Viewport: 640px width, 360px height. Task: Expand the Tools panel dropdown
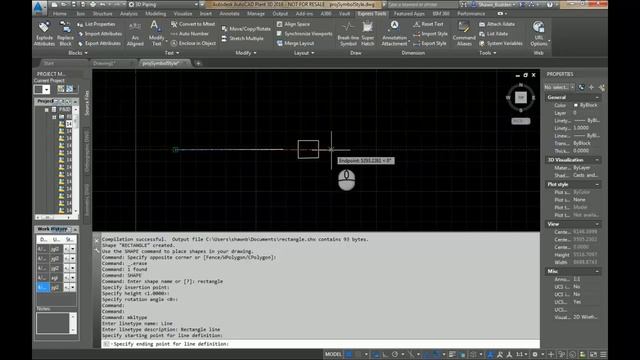point(487,53)
